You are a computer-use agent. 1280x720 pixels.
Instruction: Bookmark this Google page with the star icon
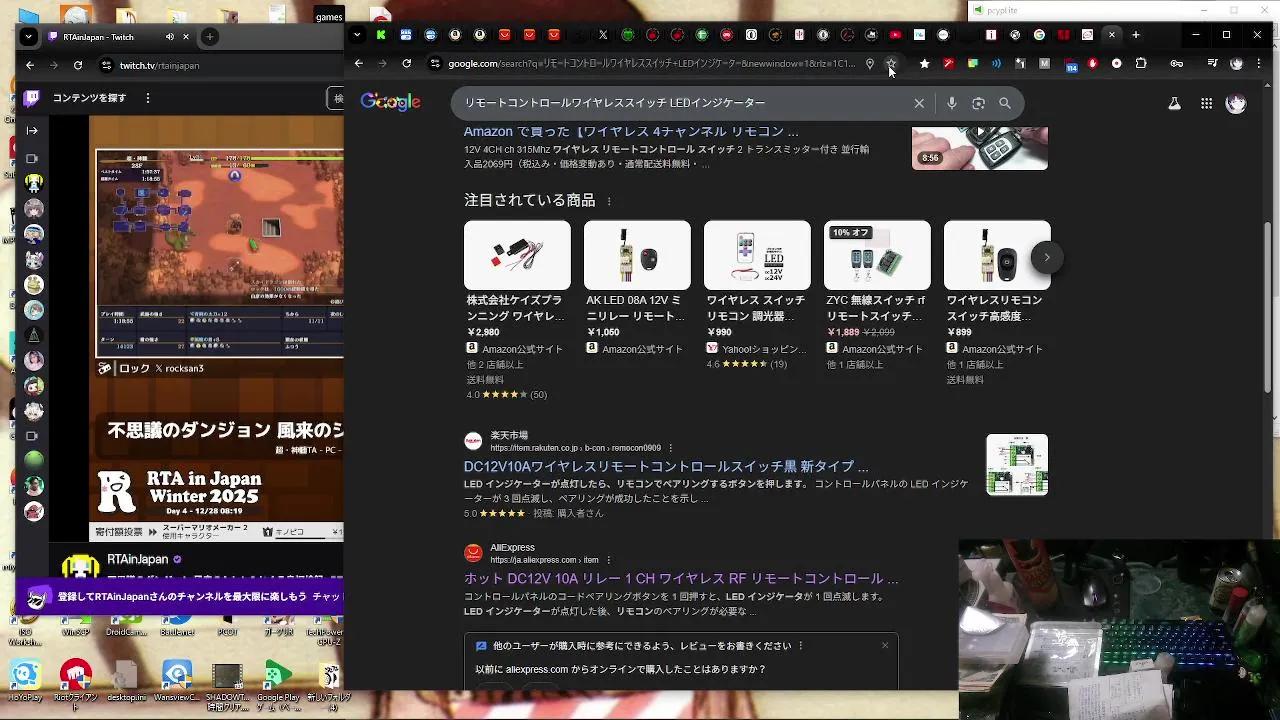pyautogui.click(x=891, y=64)
